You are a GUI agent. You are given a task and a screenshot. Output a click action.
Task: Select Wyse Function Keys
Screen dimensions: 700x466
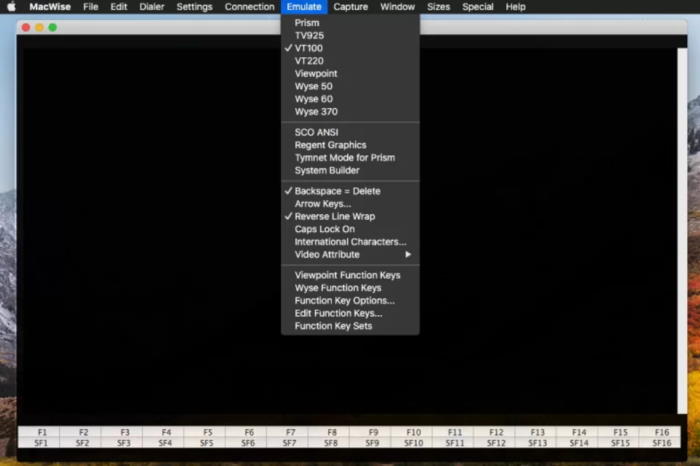[x=350, y=288]
